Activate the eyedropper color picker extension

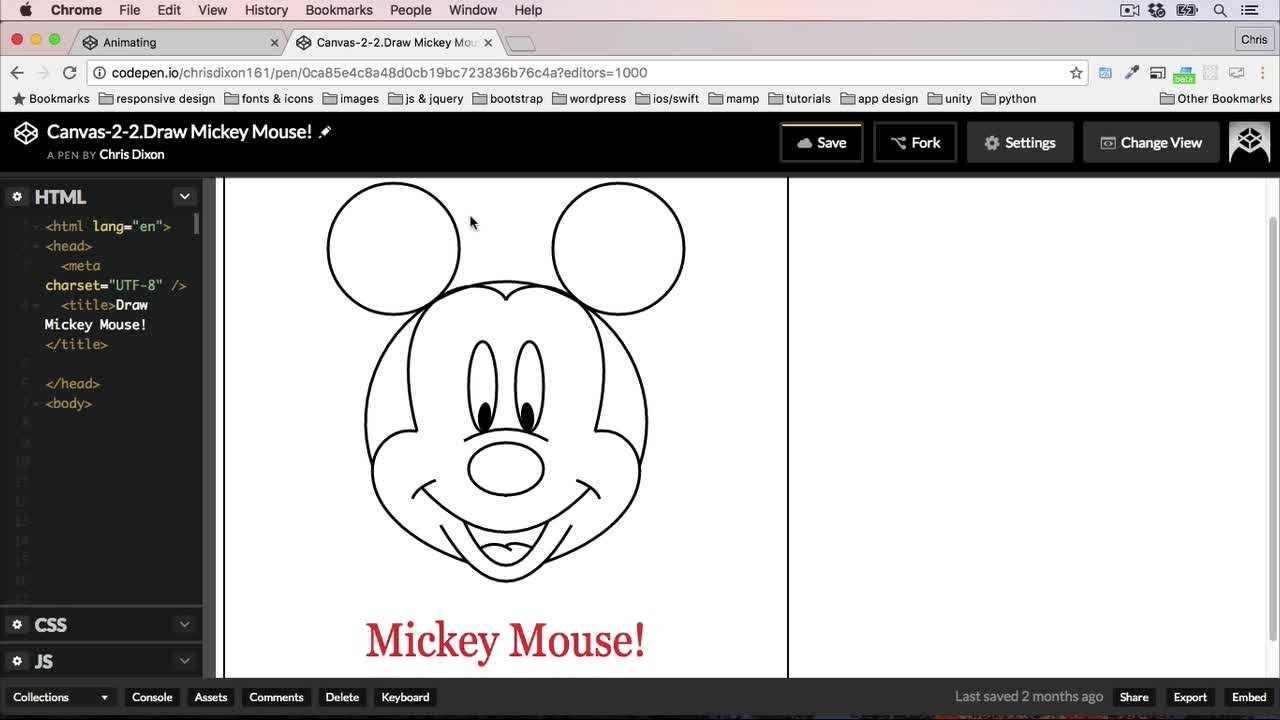tap(1131, 73)
